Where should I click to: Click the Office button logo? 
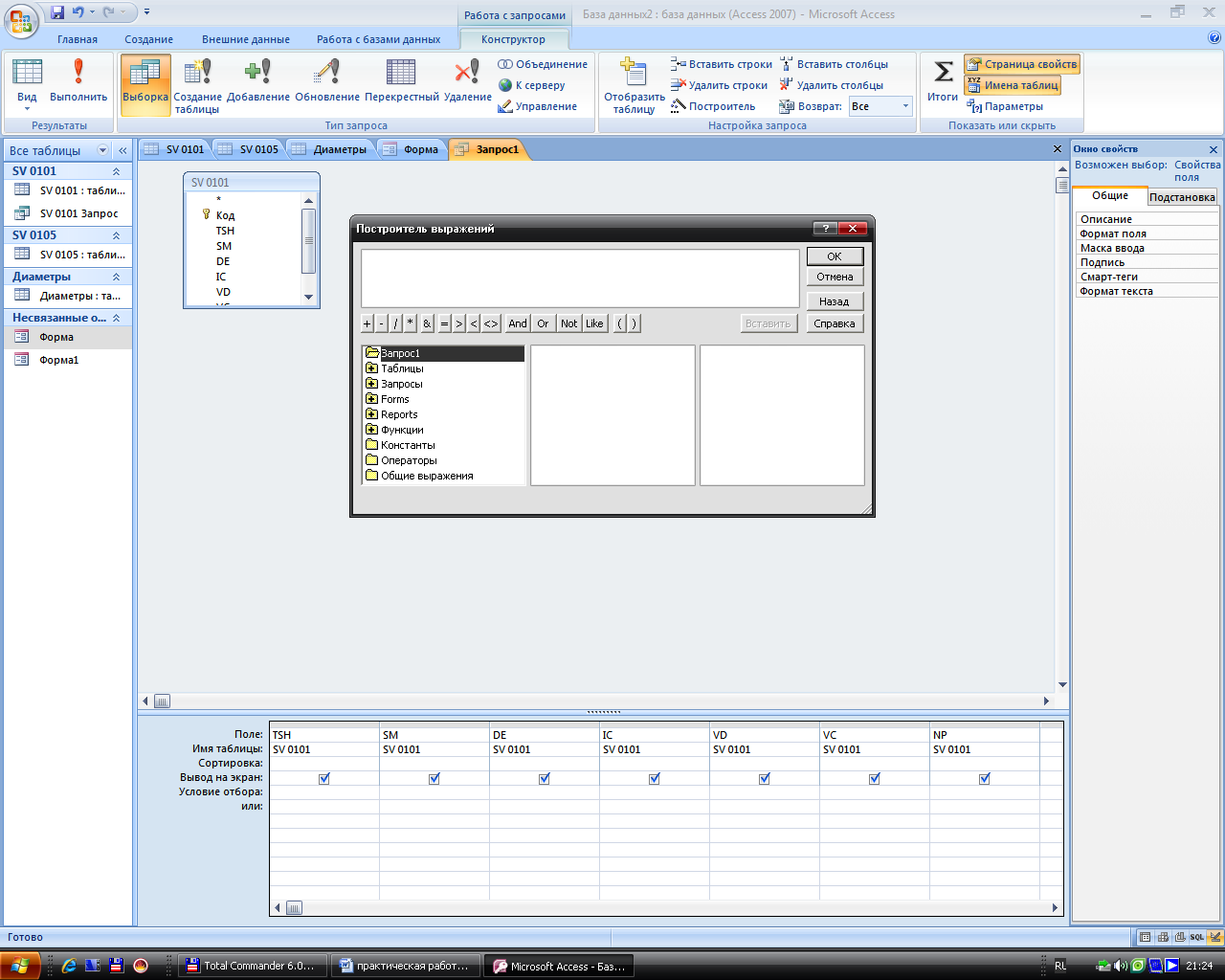click(x=21, y=21)
